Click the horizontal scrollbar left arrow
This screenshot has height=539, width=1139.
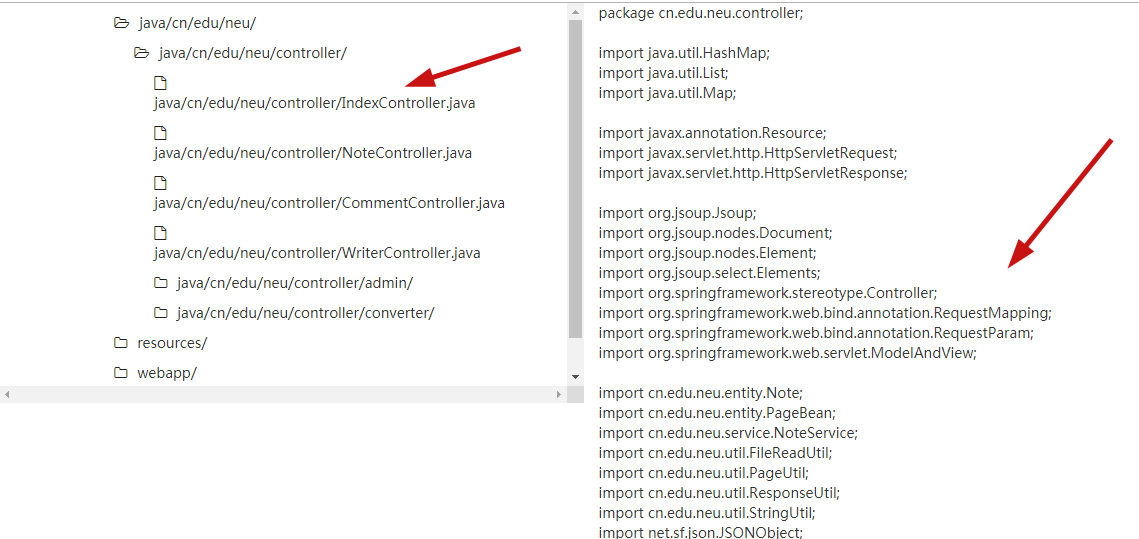pos(7,394)
